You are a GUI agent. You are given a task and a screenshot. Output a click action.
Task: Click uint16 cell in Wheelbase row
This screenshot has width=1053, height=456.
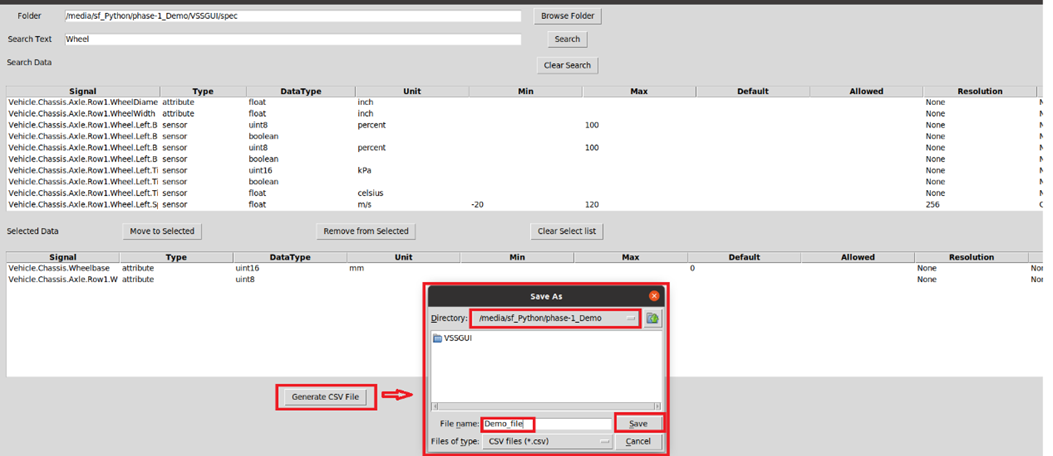click(247, 268)
